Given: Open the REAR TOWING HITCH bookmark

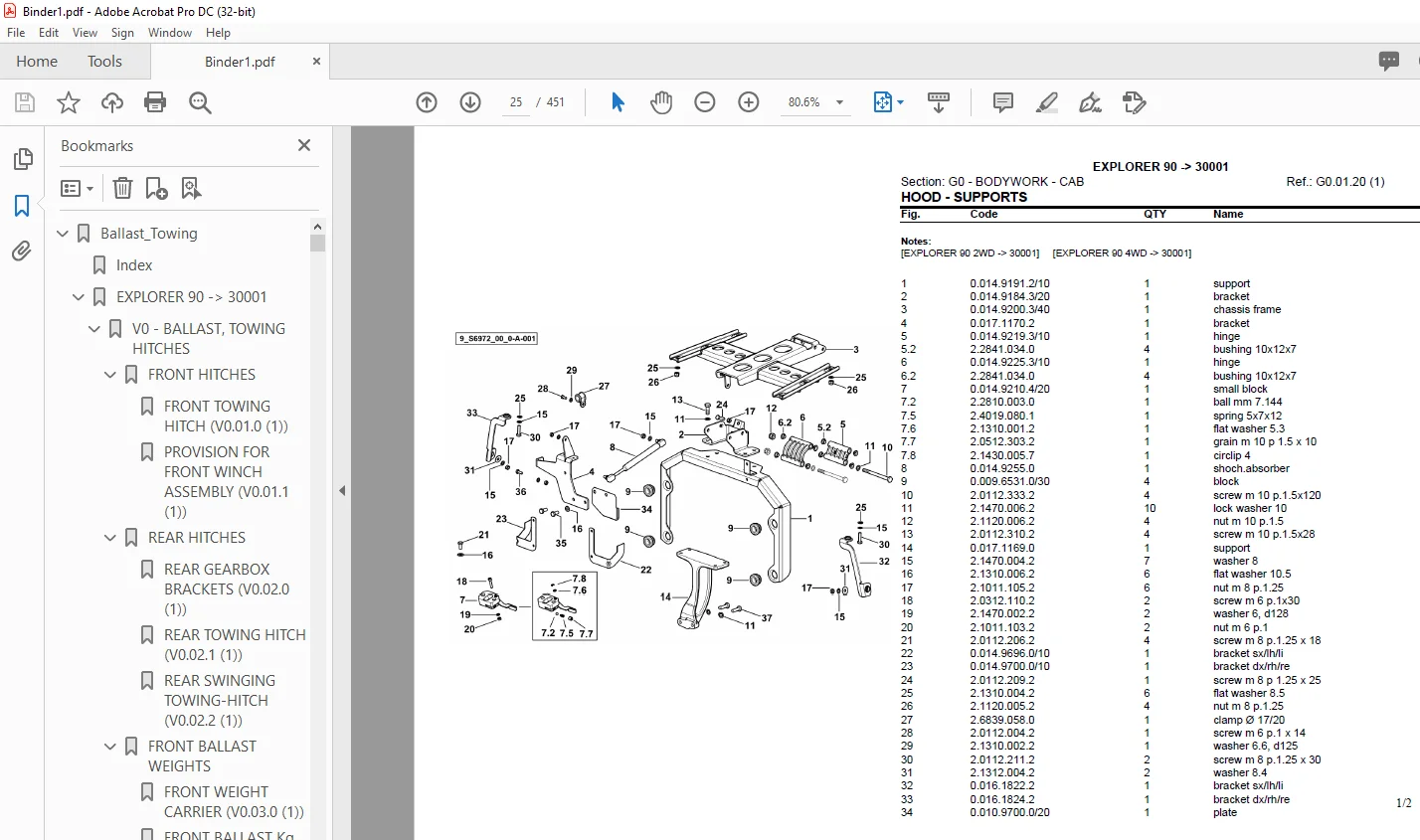Looking at the screenshot, I should 235,644.
